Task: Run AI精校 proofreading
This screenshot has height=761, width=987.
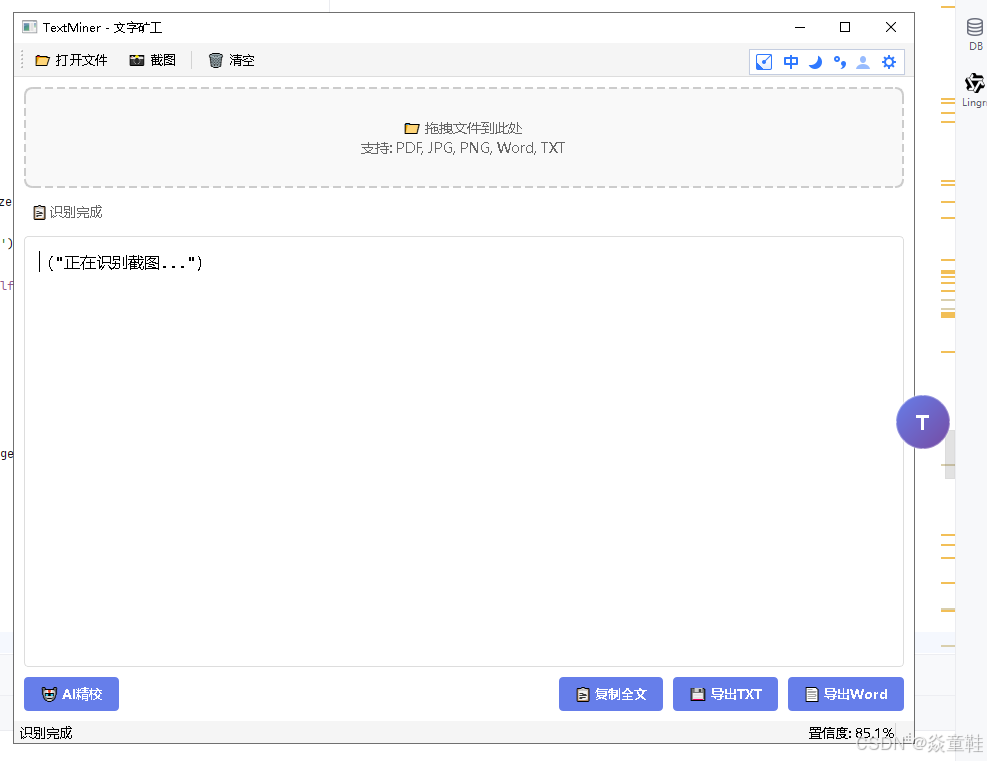Action: (x=71, y=694)
